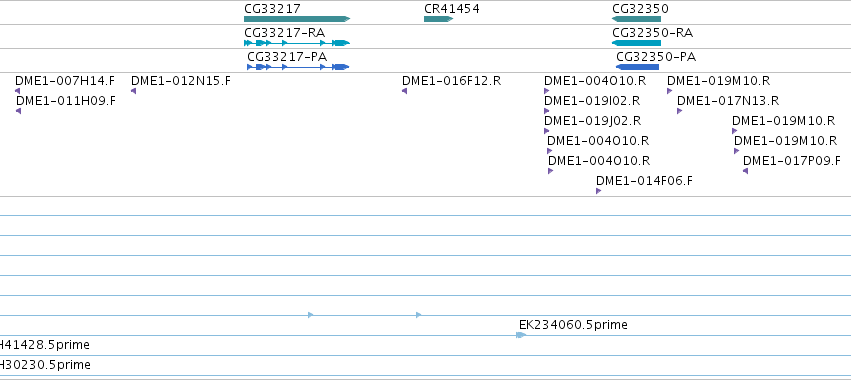The height and width of the screenshot is (380, 851).
Task: Click the EK234060.5prime arrow marker
Action: pos(521,335)
